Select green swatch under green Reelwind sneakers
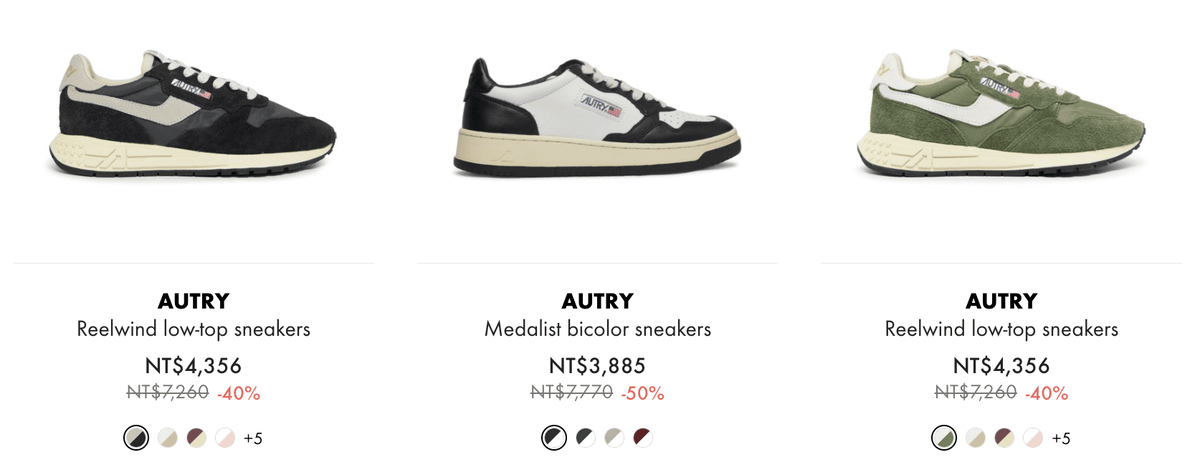Screen dimensions: 1200x465 pos(944,438)
